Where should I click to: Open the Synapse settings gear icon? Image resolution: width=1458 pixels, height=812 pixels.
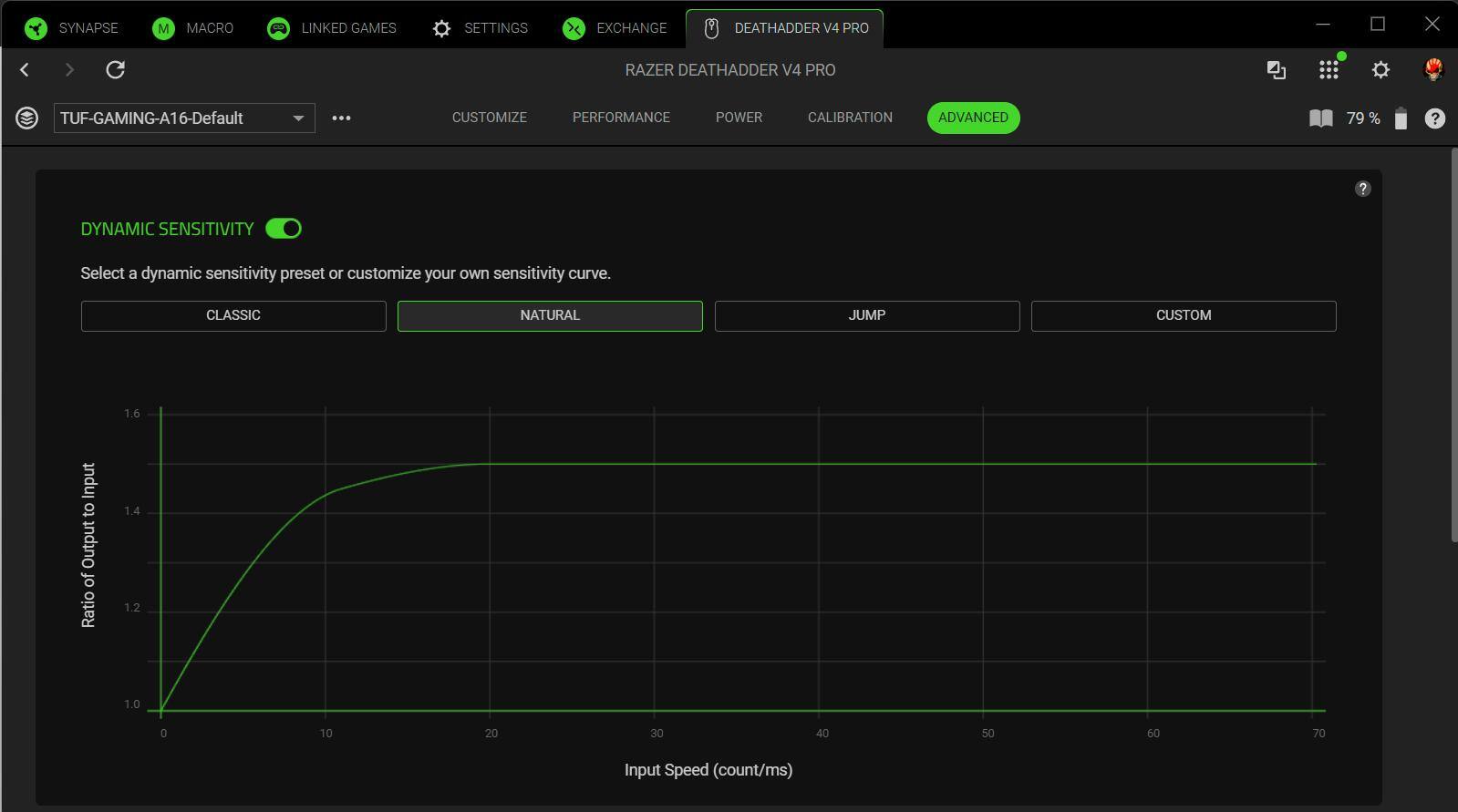click(1380, 70)
